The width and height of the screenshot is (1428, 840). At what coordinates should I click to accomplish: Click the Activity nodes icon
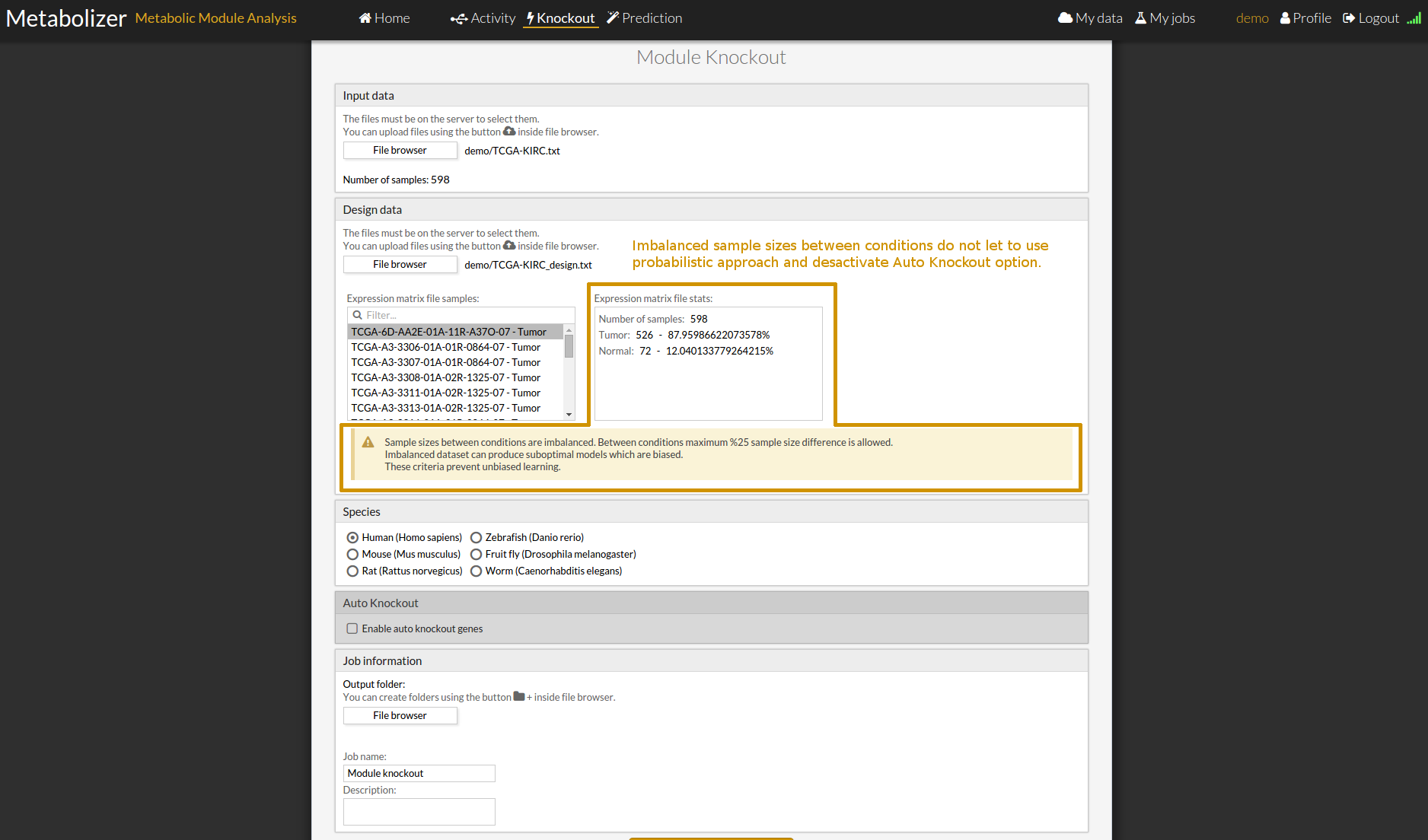click(458, 18)
